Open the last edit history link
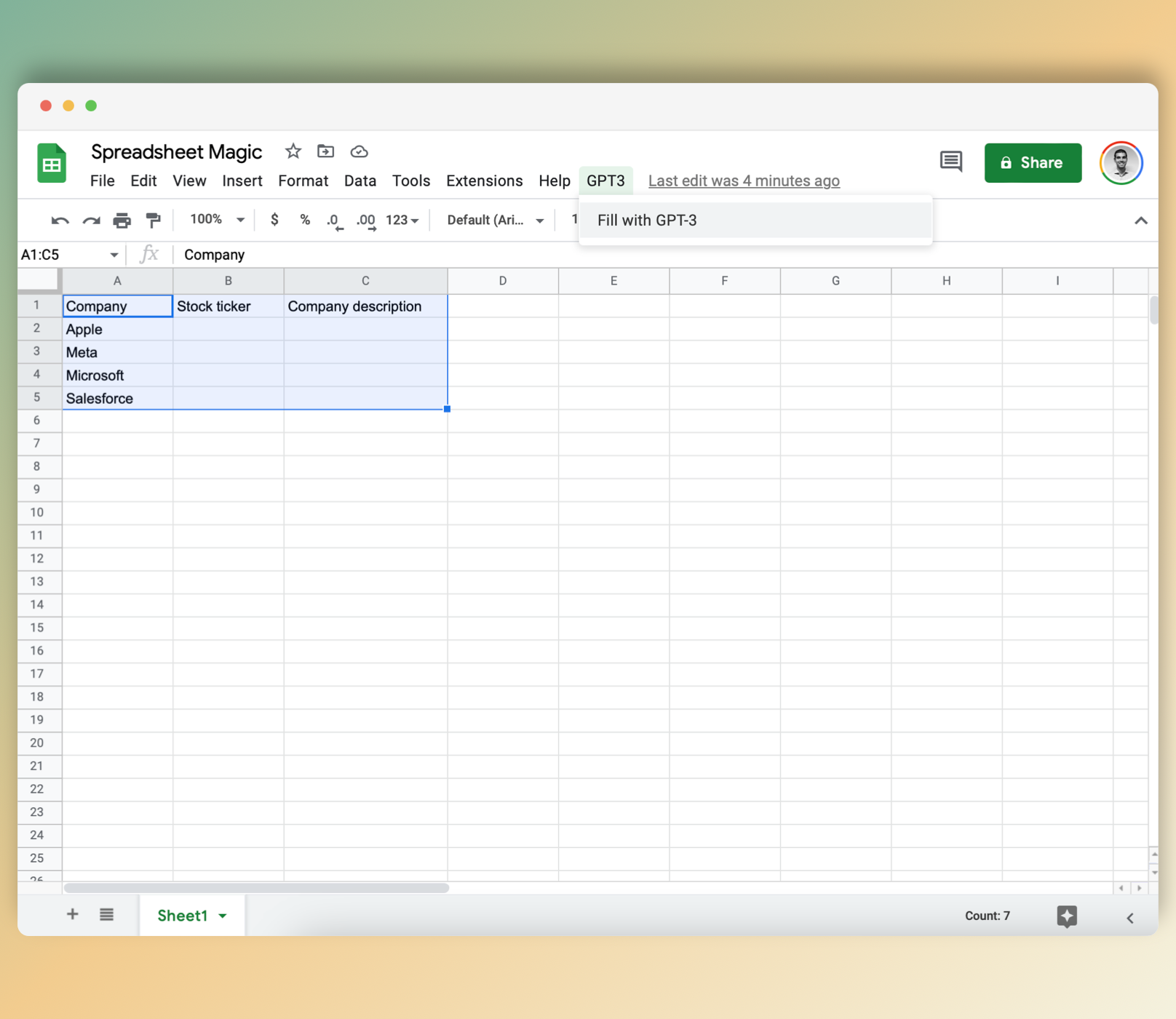This screenshot has height=1019, width=1176. pyautogui.click(x=744, y=181)
